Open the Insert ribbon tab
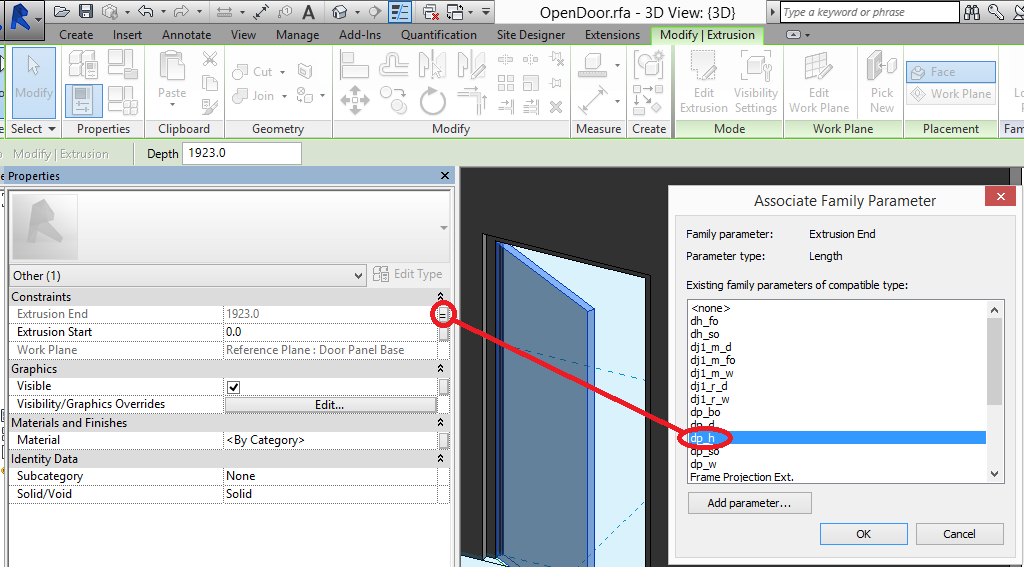The width and height of the screenshot is (1024, 567). point(127,35)
